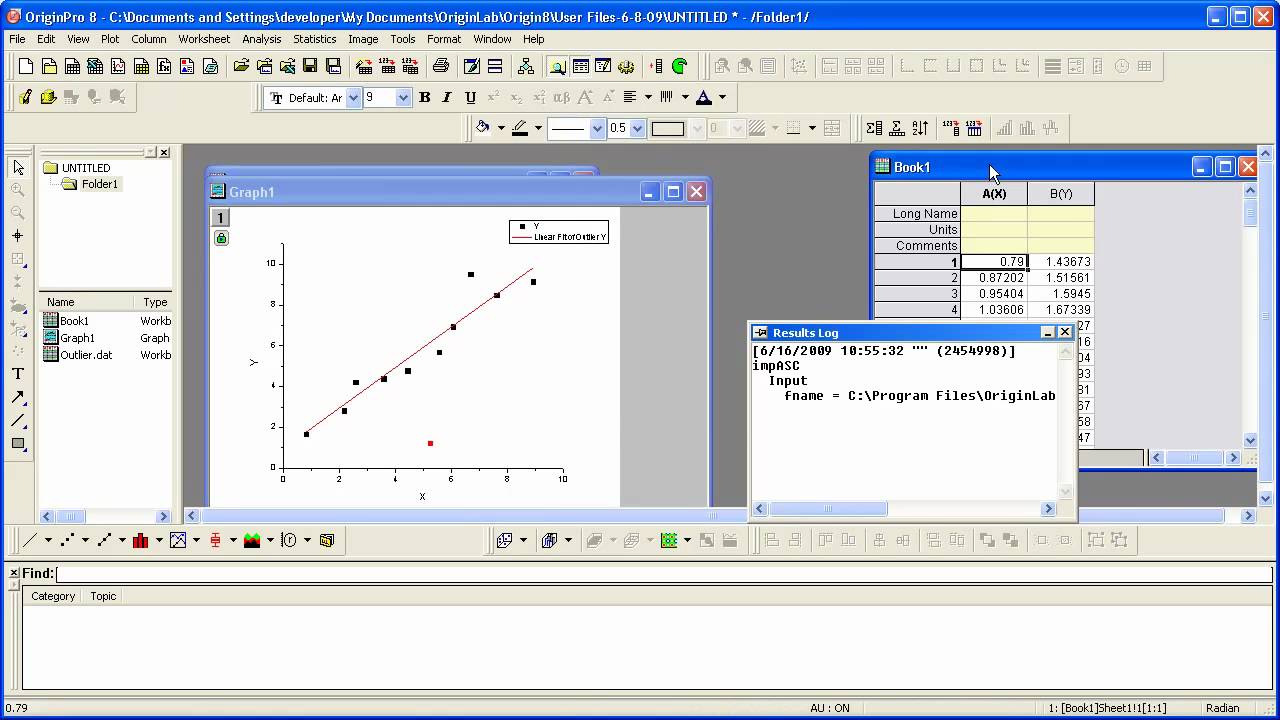The height and width of the screenshot is (720, 1280).
Task: Open the Worksheet menu
Action: pos(204,39)
